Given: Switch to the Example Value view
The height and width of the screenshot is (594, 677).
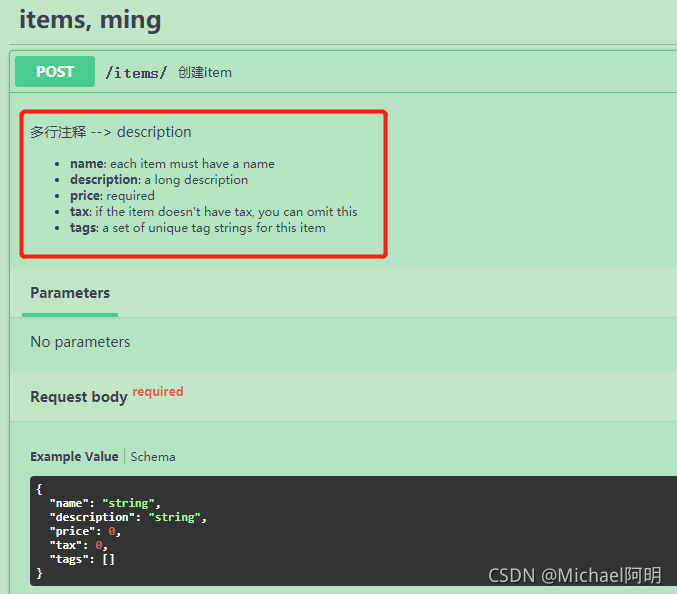Looking at the screenshot, I should coord(74,457).
